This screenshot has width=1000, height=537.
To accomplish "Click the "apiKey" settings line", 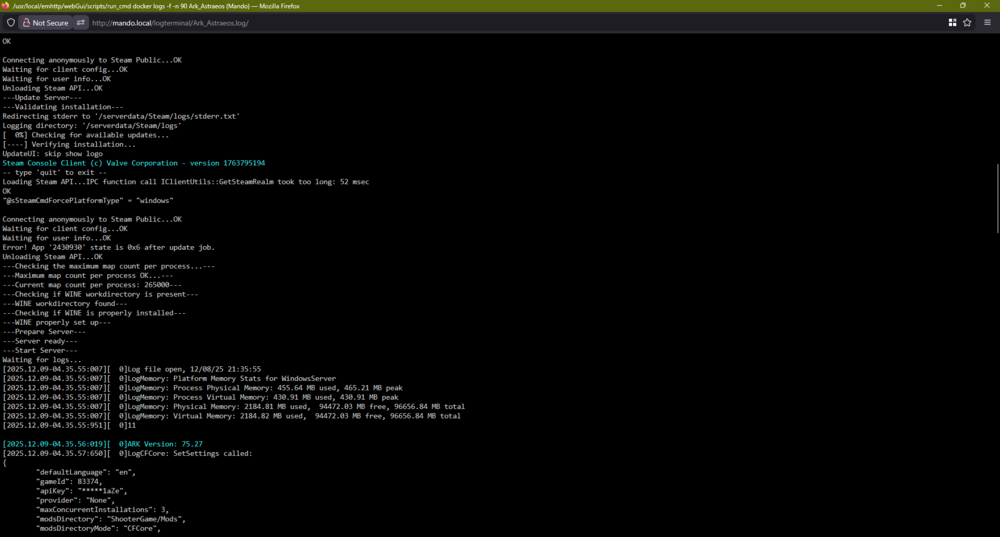I will (x=82, y=491).
